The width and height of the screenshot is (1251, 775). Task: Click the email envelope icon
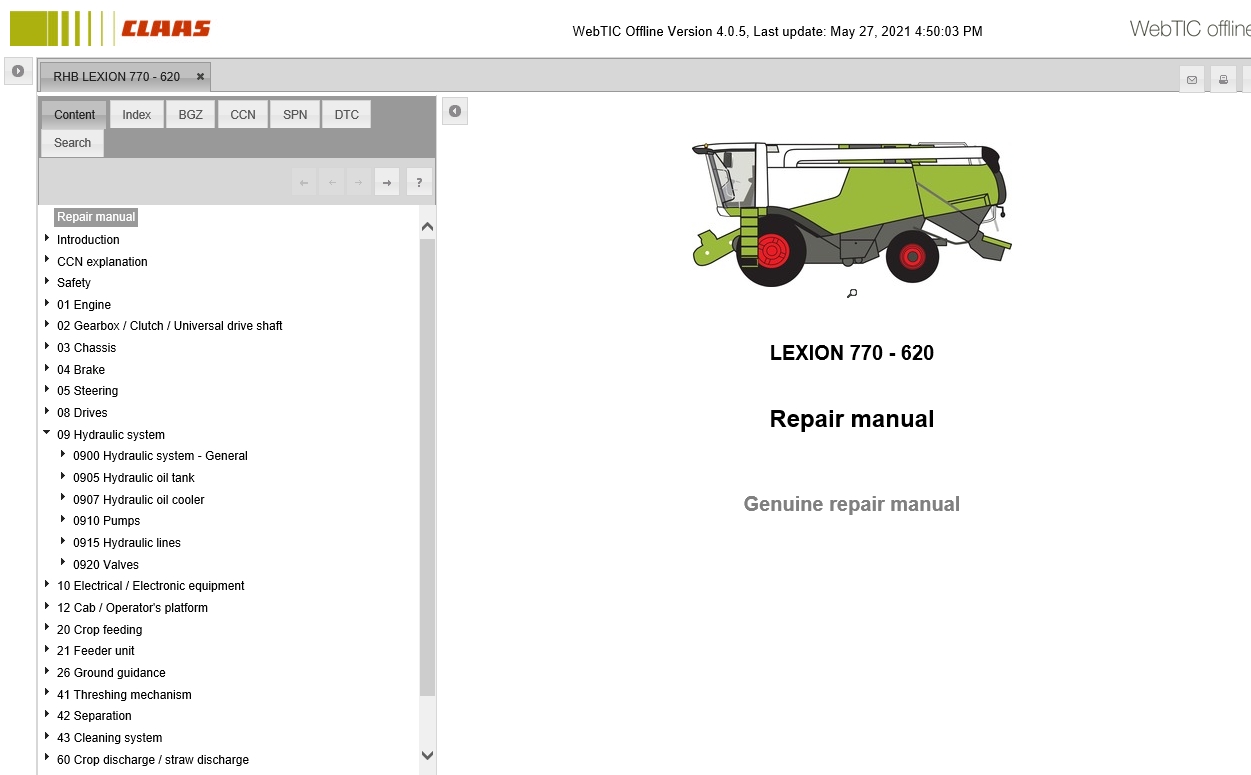click(x=1191, y=78)
